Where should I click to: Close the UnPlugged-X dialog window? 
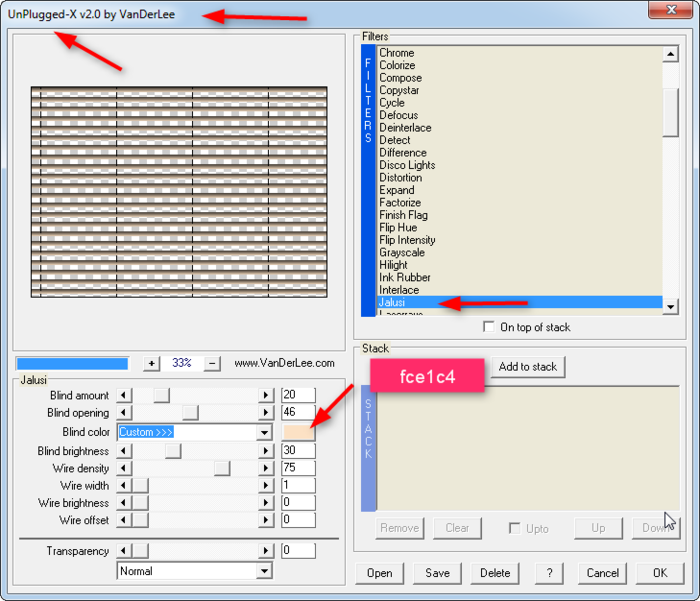(x=671, y=9)
